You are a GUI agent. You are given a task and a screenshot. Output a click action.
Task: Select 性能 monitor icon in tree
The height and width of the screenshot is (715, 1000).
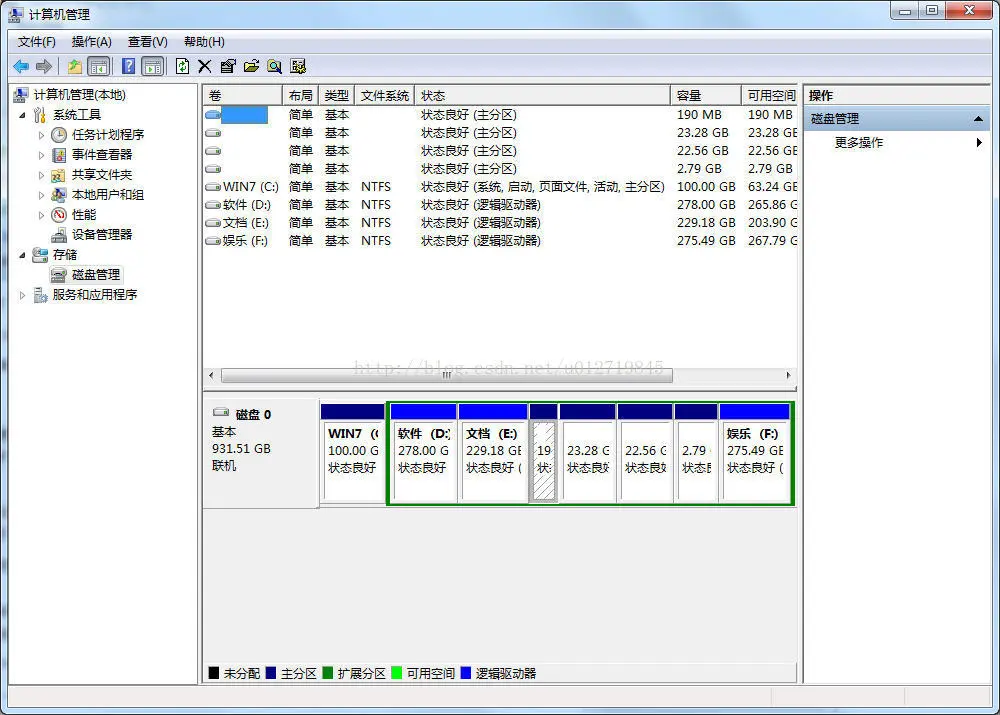pyautogui.click(x=59, y=215)
